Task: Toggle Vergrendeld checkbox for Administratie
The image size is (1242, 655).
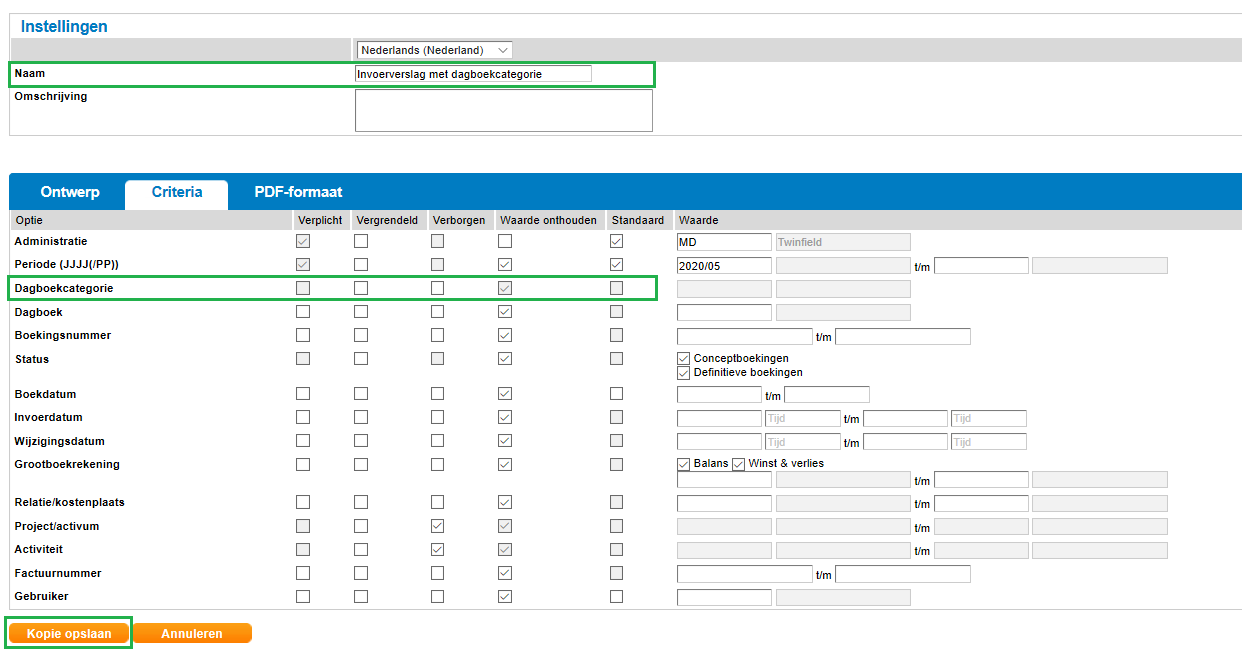Action: [x=361, y=241]
